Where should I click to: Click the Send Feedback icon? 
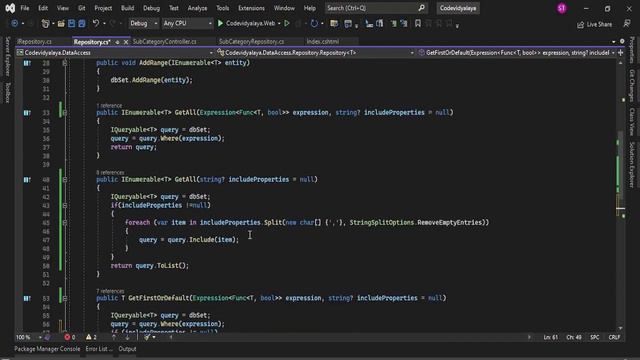tap(627, 24)
